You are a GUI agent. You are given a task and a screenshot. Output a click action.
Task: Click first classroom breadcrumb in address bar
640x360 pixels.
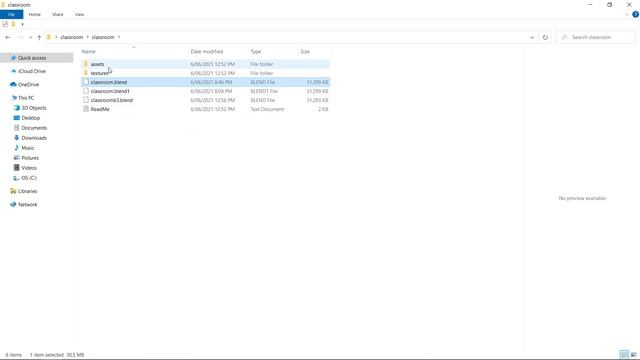tap(71, 37)
